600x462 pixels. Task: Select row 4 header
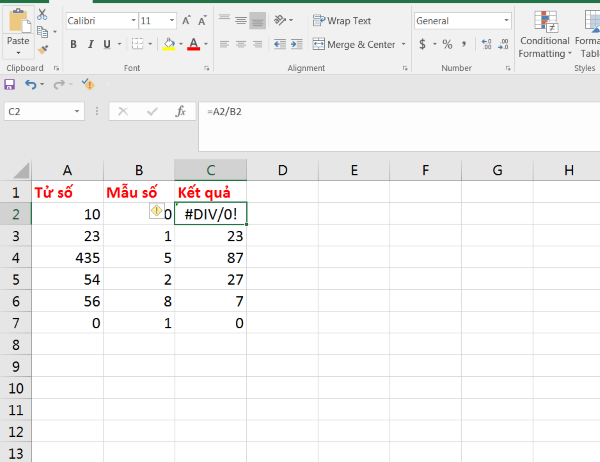[x=15, y=257]
